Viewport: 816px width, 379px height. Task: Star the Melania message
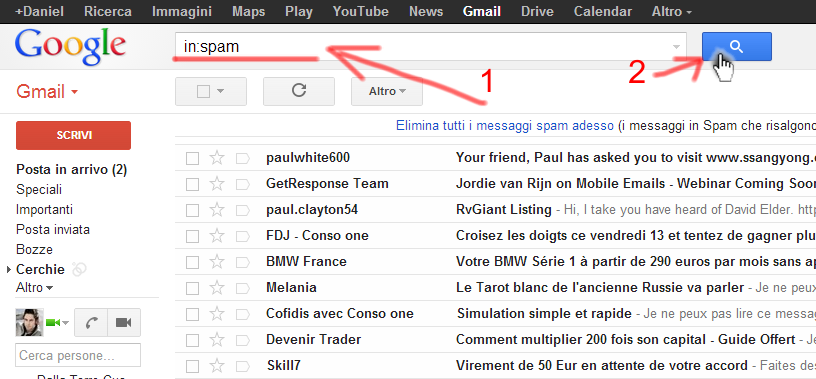coord(216,288)
